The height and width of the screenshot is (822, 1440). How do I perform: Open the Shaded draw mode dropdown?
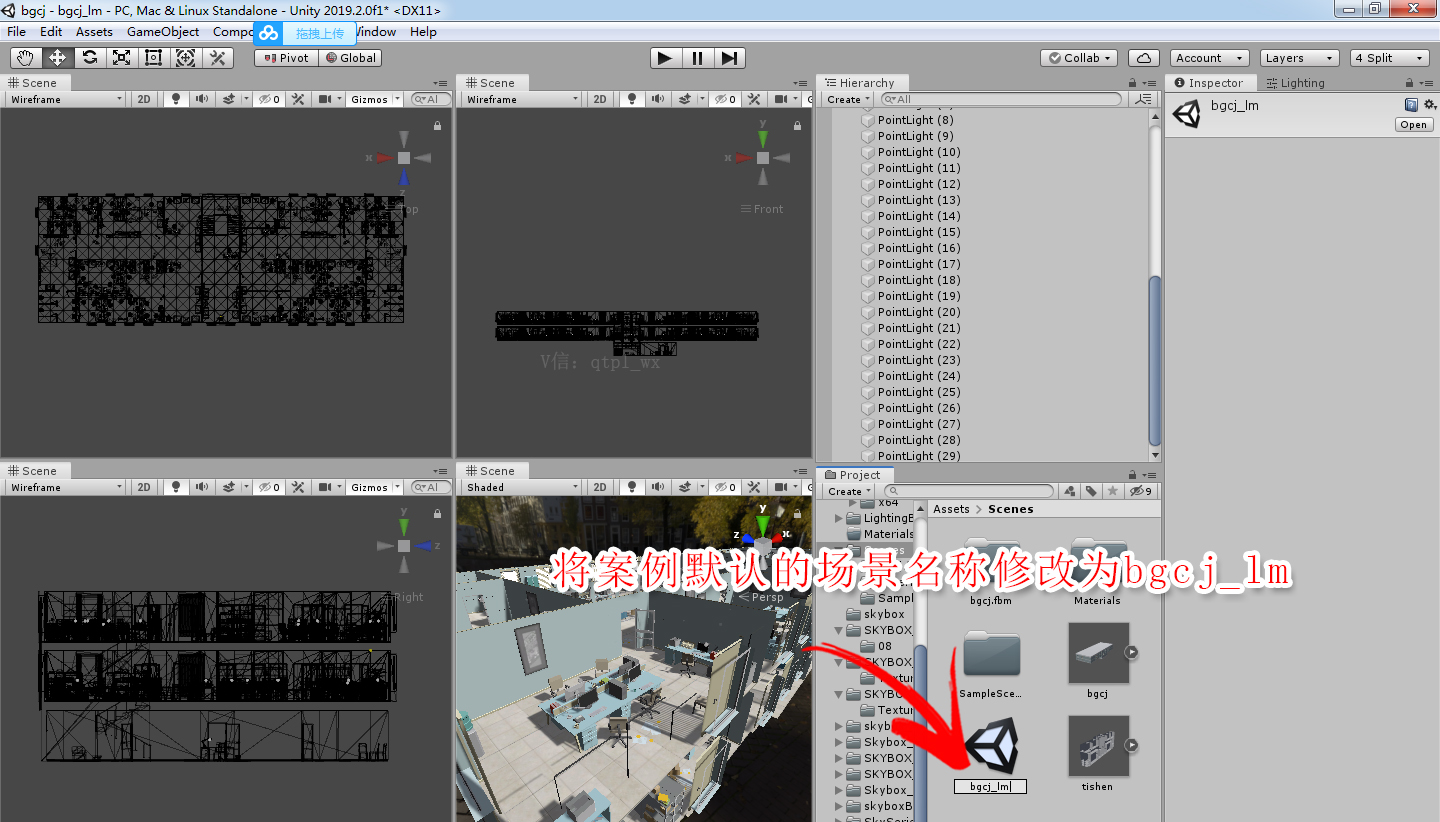click(522, 487)
